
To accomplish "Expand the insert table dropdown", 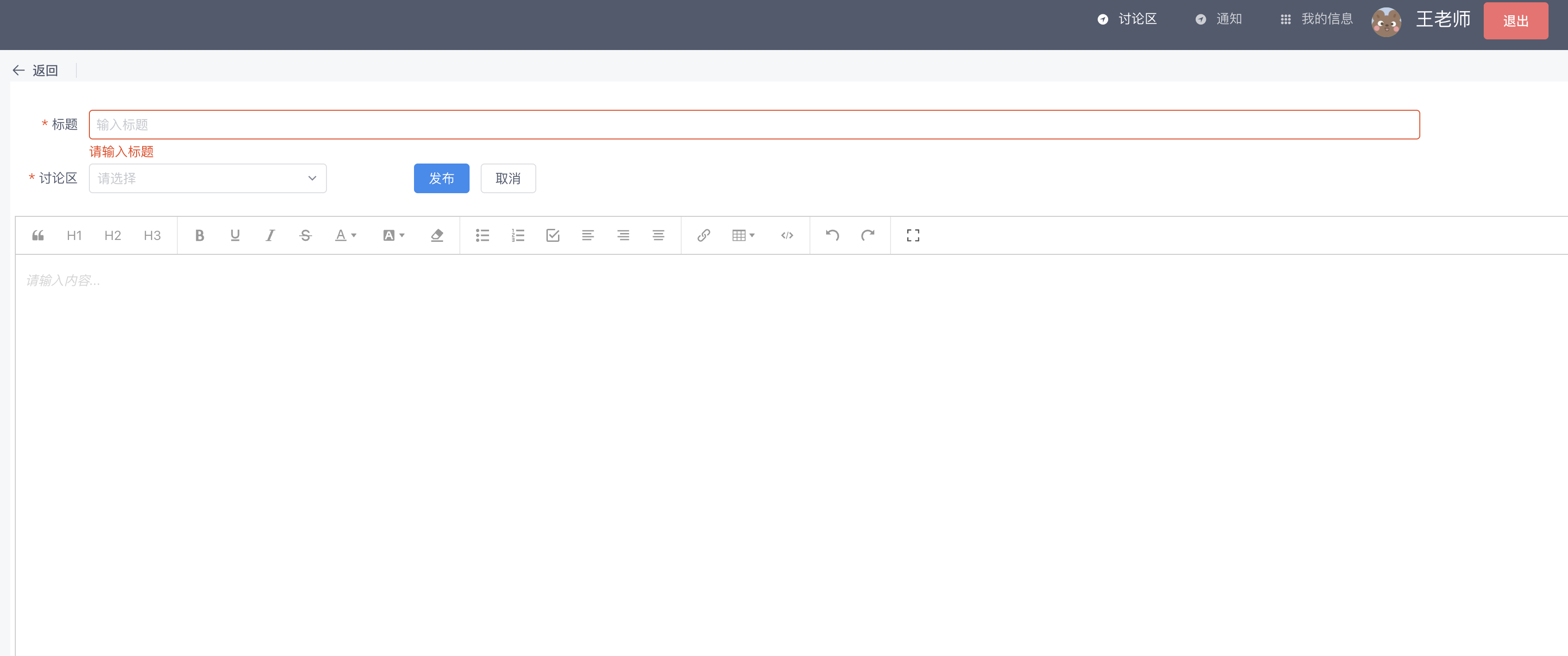I will [x=743, y=235].
